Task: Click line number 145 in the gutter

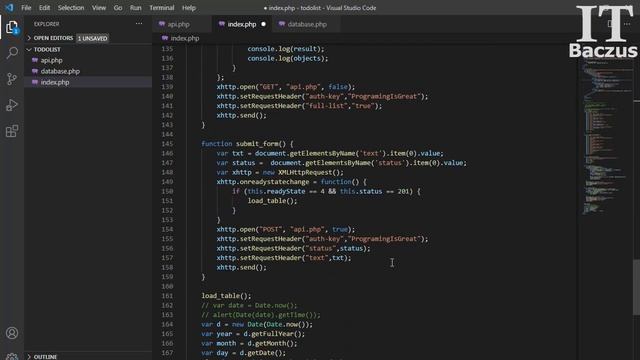Action: click(167, 144)
